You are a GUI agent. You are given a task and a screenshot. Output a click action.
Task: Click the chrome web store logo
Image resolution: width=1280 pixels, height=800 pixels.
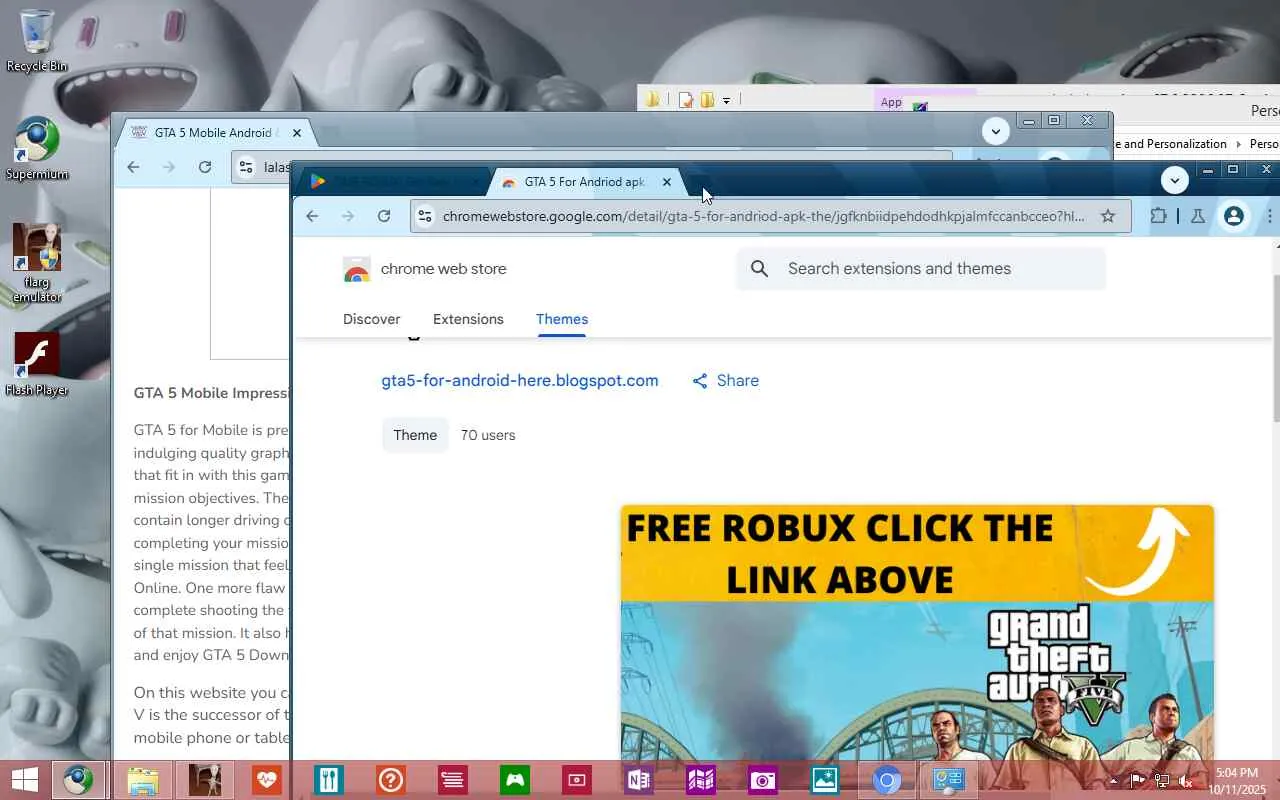pyautogui.click(x=425, y=269)
